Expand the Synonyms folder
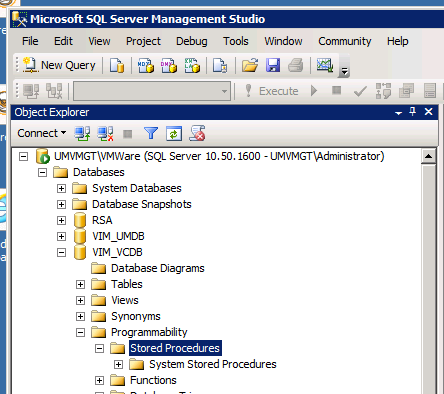 pyautogui.click(x=80, y=316)
